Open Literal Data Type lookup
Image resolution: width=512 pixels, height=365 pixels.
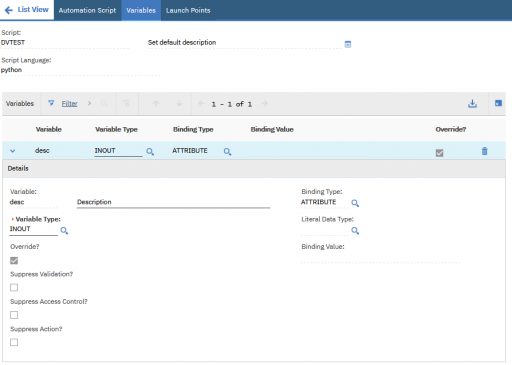click(355, 230)
